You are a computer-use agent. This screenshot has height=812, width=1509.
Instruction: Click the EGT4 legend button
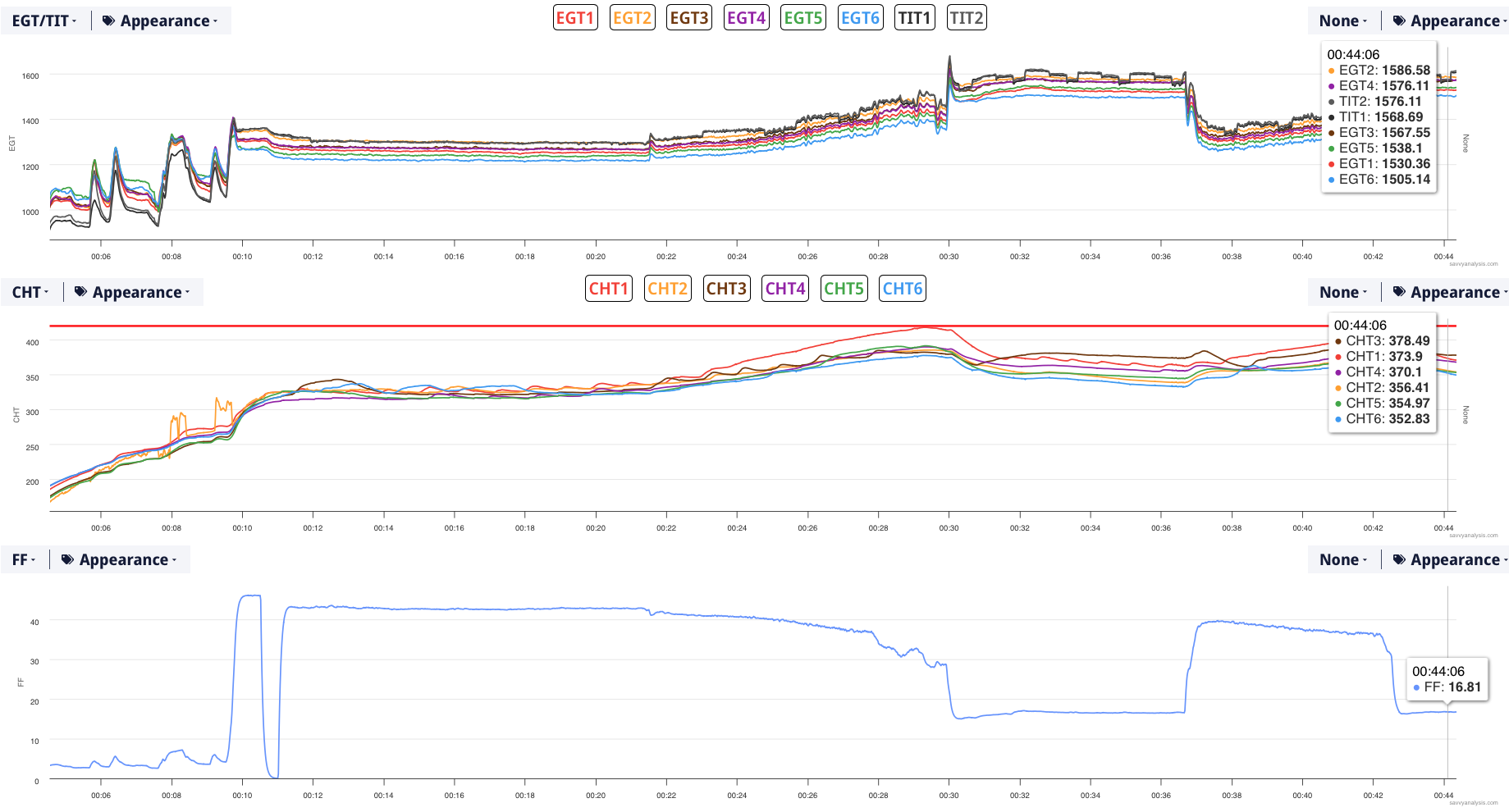click(x=746, y=17)
